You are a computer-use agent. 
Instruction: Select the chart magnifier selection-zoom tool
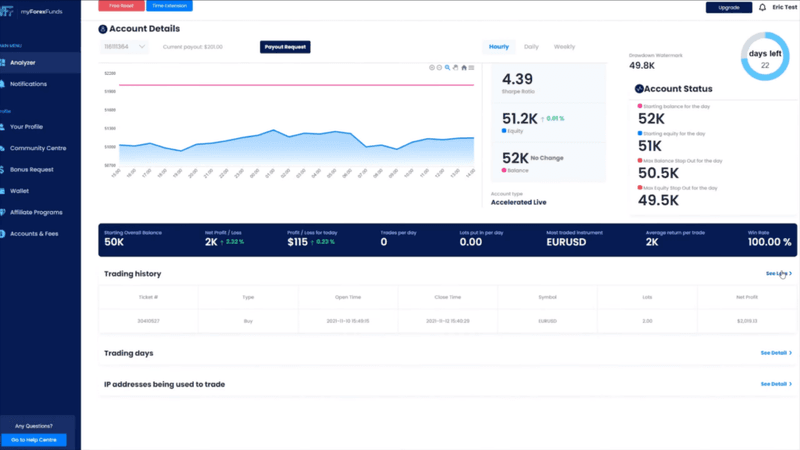447,67
